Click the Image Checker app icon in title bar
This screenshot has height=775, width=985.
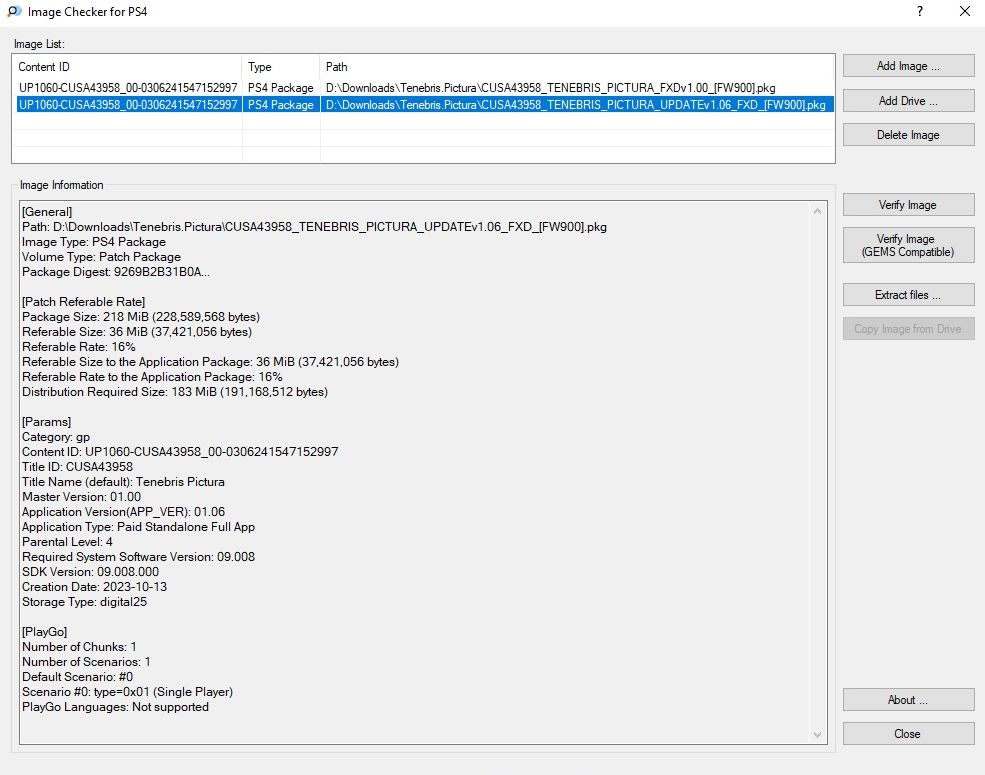point(14,11)
